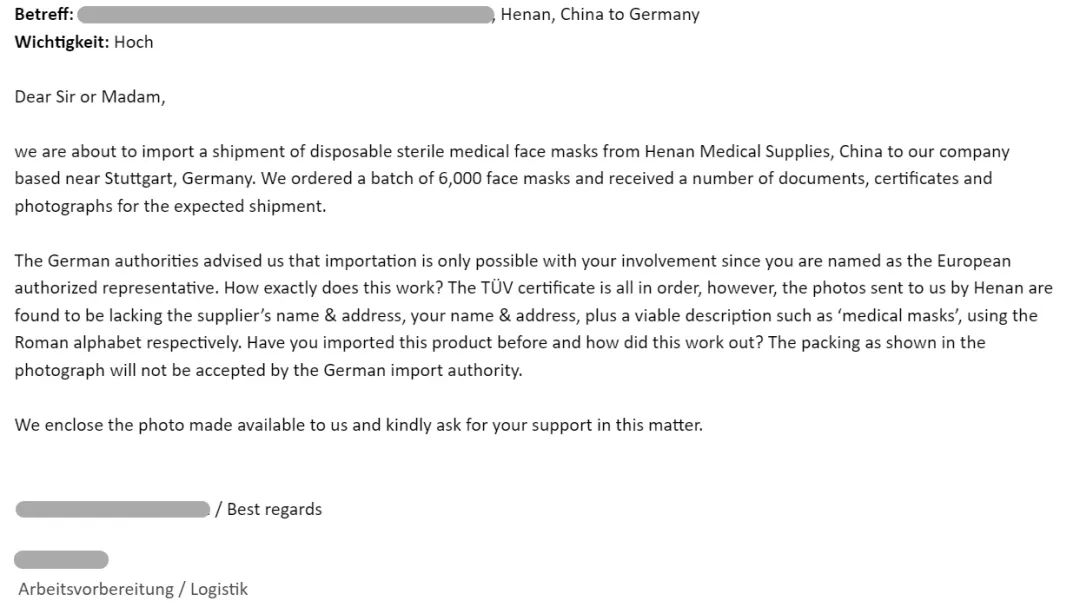Image resolution: width=1080 pixels, height=614 pixels.
Task: Click the redacted subject bar after Betreff
Action: pyautogui.click(x=286, y=14)
